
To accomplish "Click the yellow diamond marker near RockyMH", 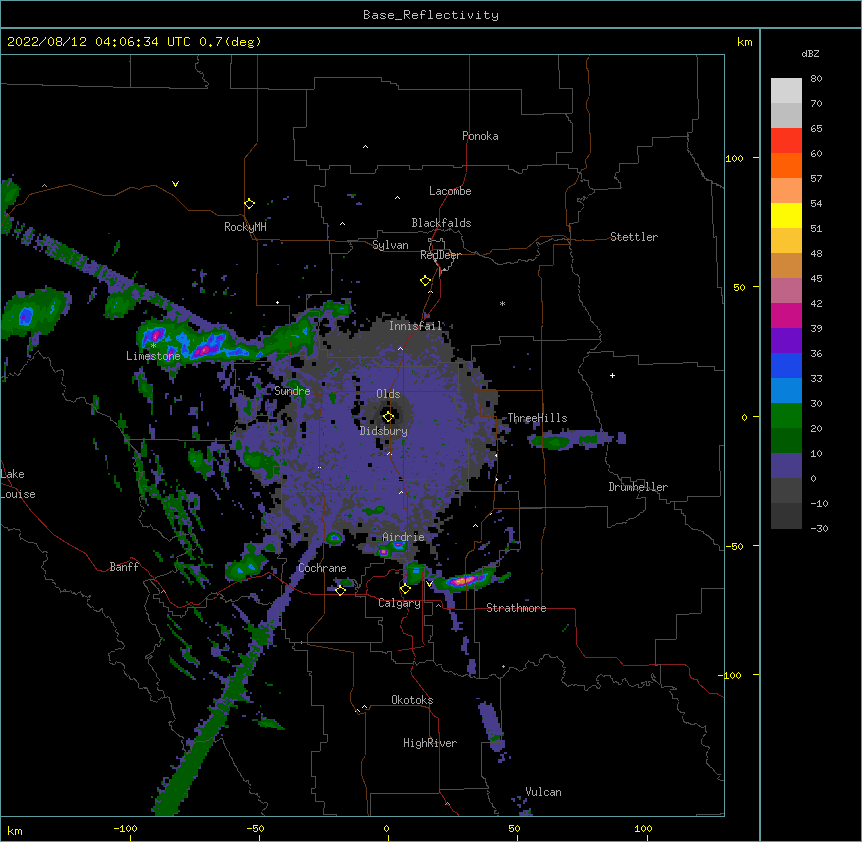I will pyautogui.click(x=249, y=204).
